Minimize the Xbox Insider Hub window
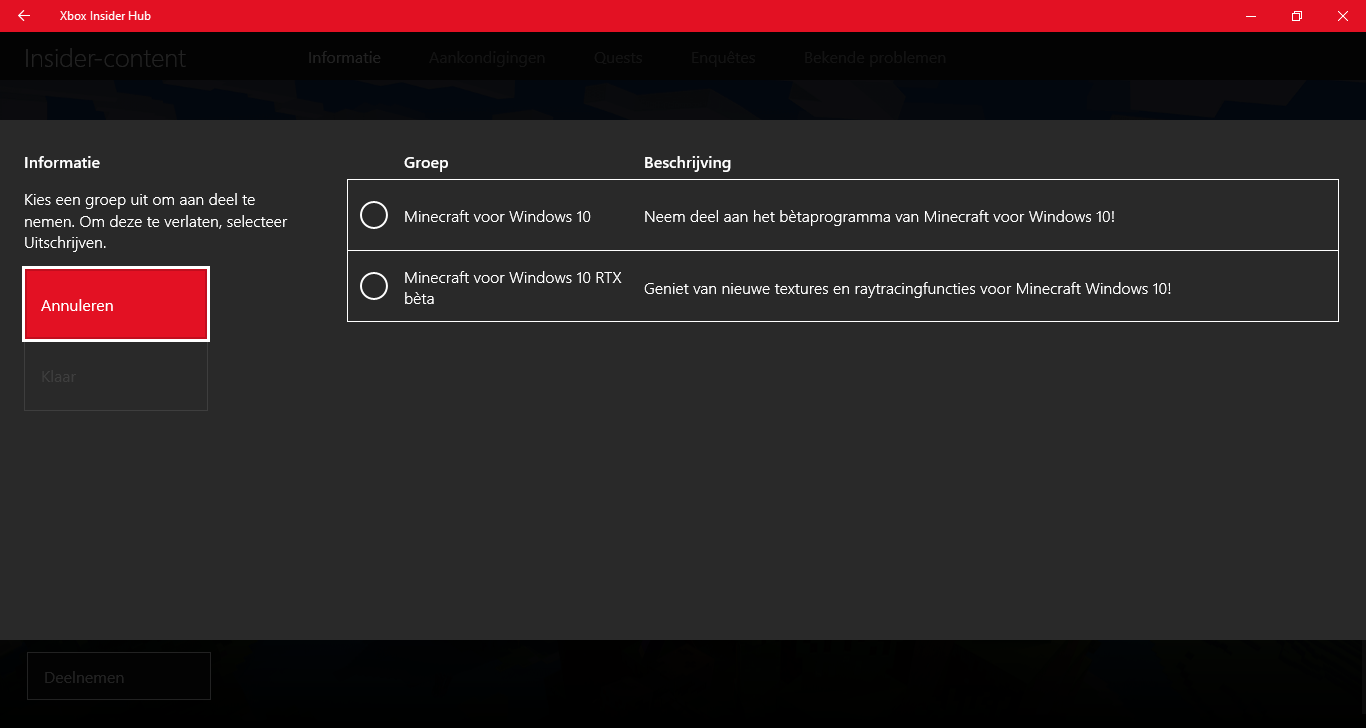Viewport: 1366px width, 728px height. [1251, 16]
